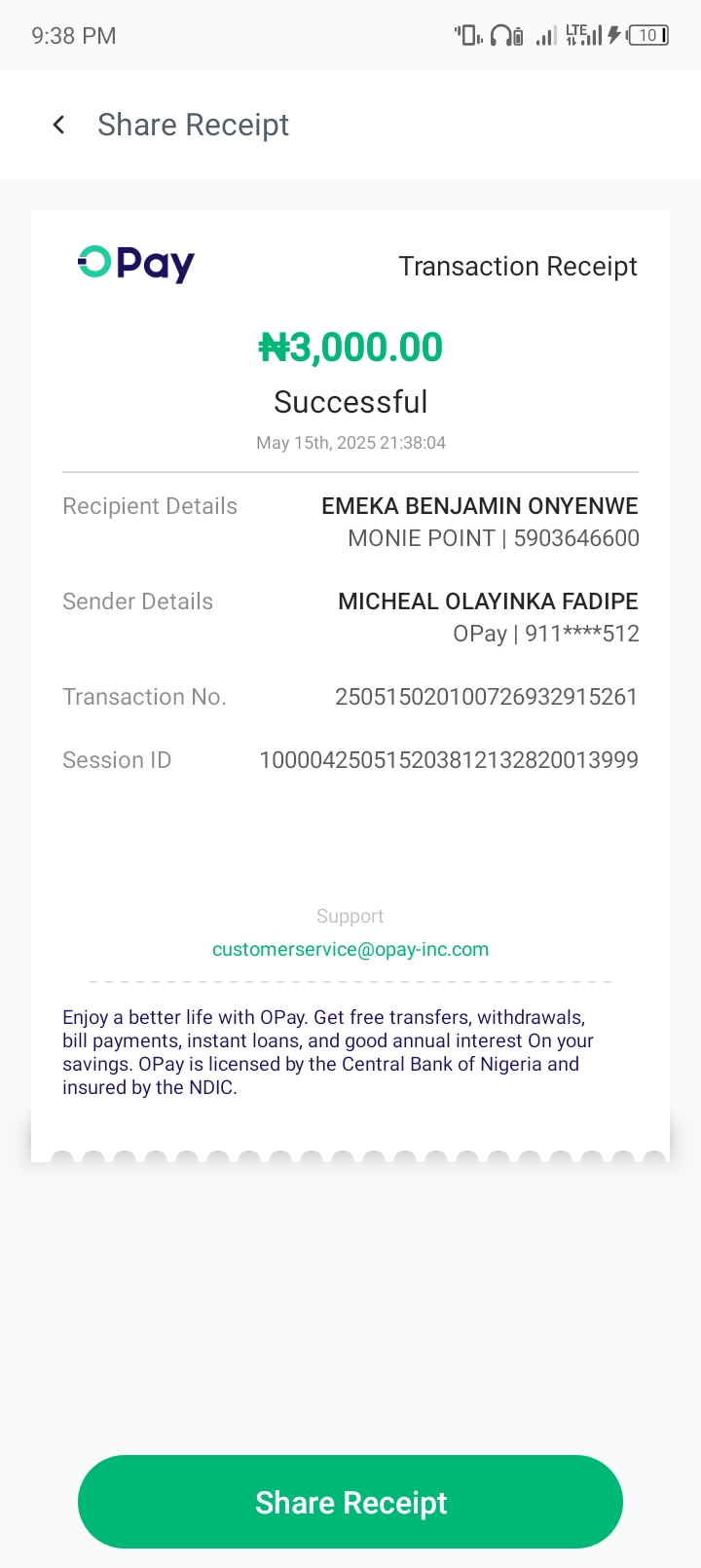
Task: Tap the back arrow icon
Action: click(x=59, y=125)
